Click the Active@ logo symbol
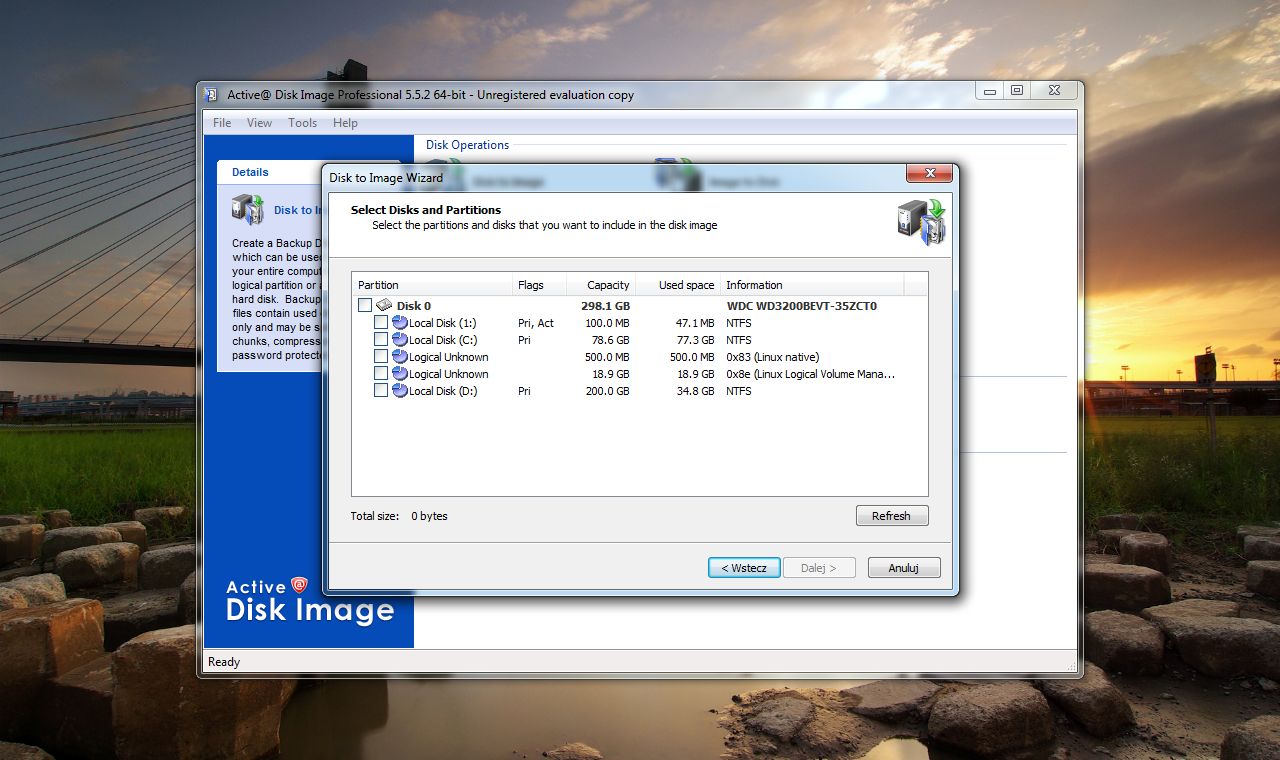This screenshot has height=760, width=1280. [299, 586]
